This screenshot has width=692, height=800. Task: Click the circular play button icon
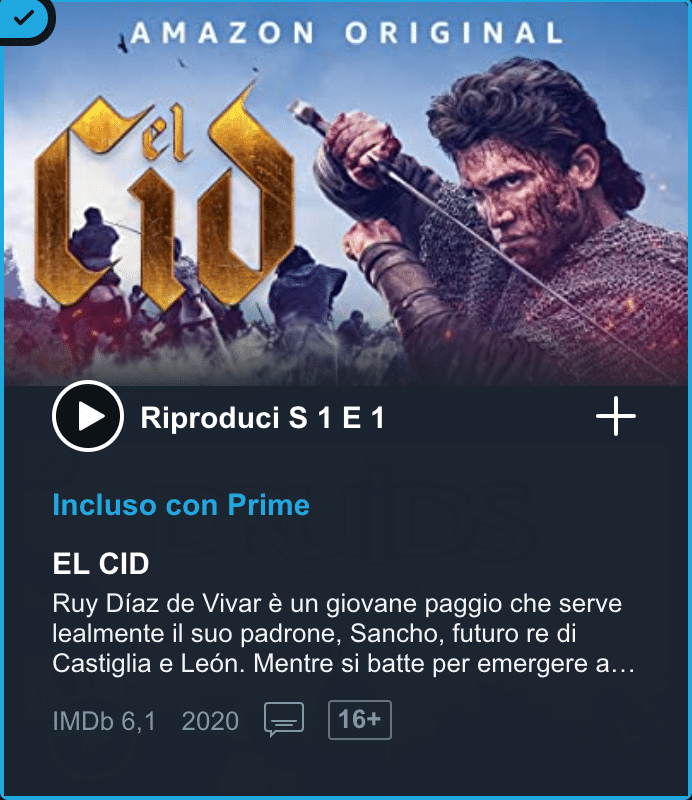click(x=88, y=416)
